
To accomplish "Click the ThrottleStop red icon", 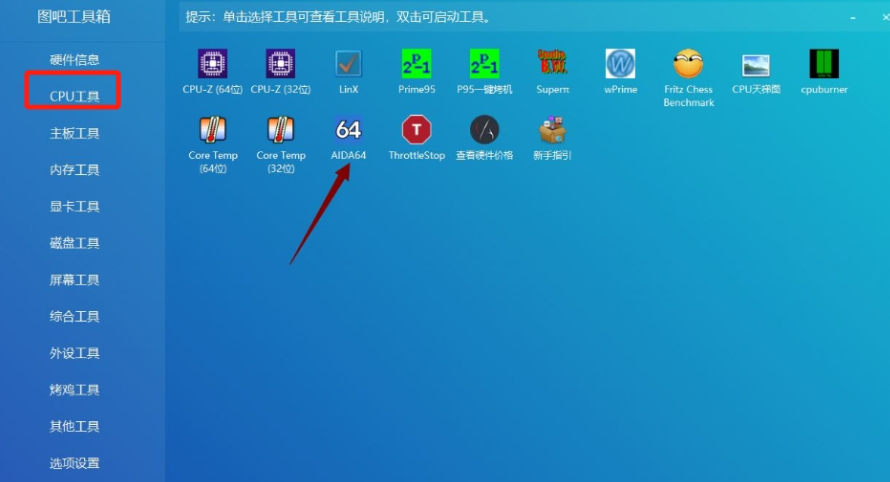I will (x=416, y=129).
